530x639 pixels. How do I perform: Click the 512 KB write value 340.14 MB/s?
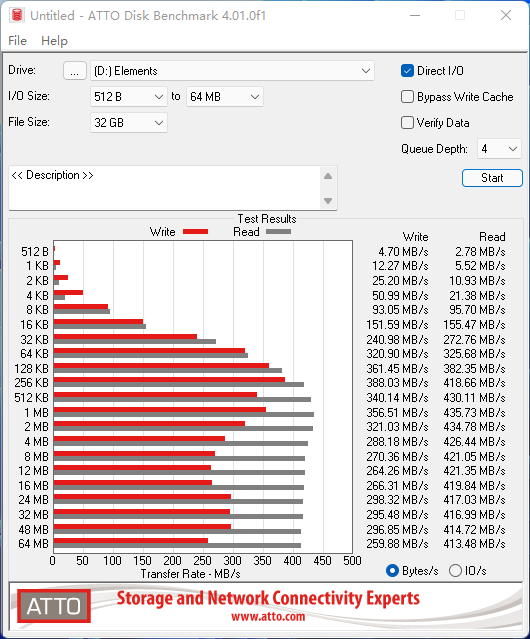(x=397, y=397)
